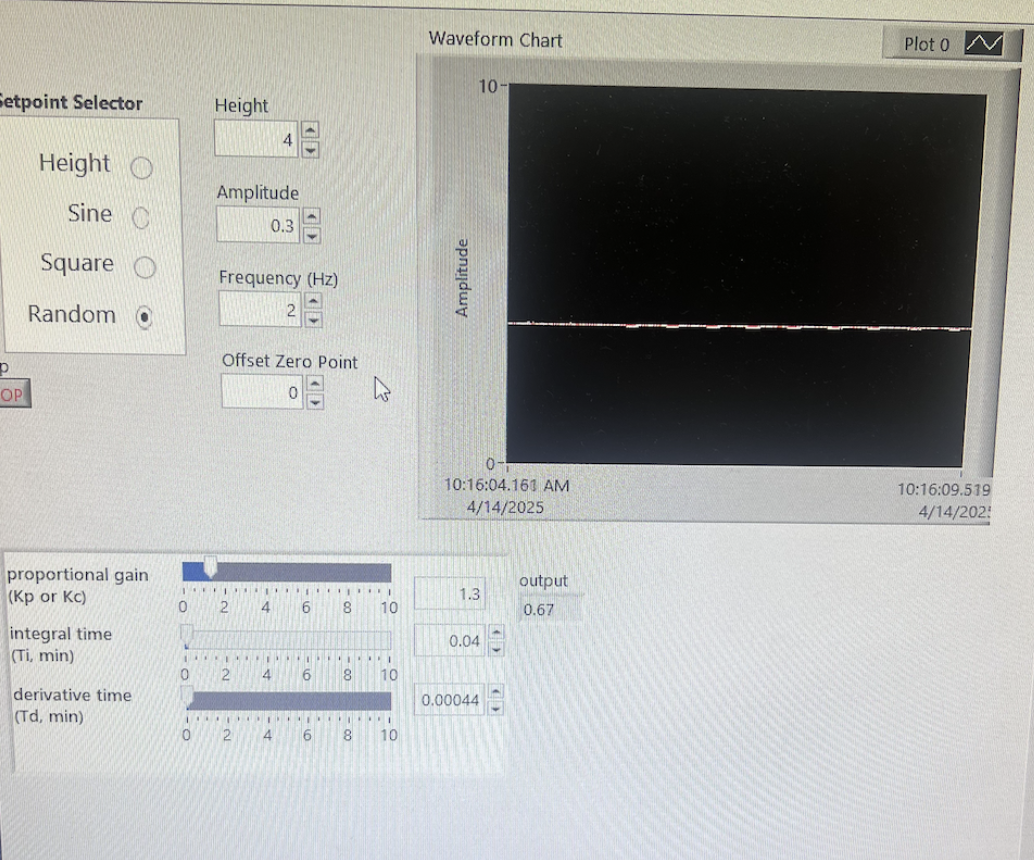Decrement the Height value

tap(310, 149)
